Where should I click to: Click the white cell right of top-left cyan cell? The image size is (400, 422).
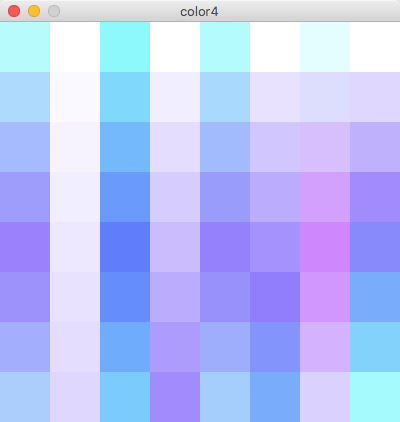(75, 47)
